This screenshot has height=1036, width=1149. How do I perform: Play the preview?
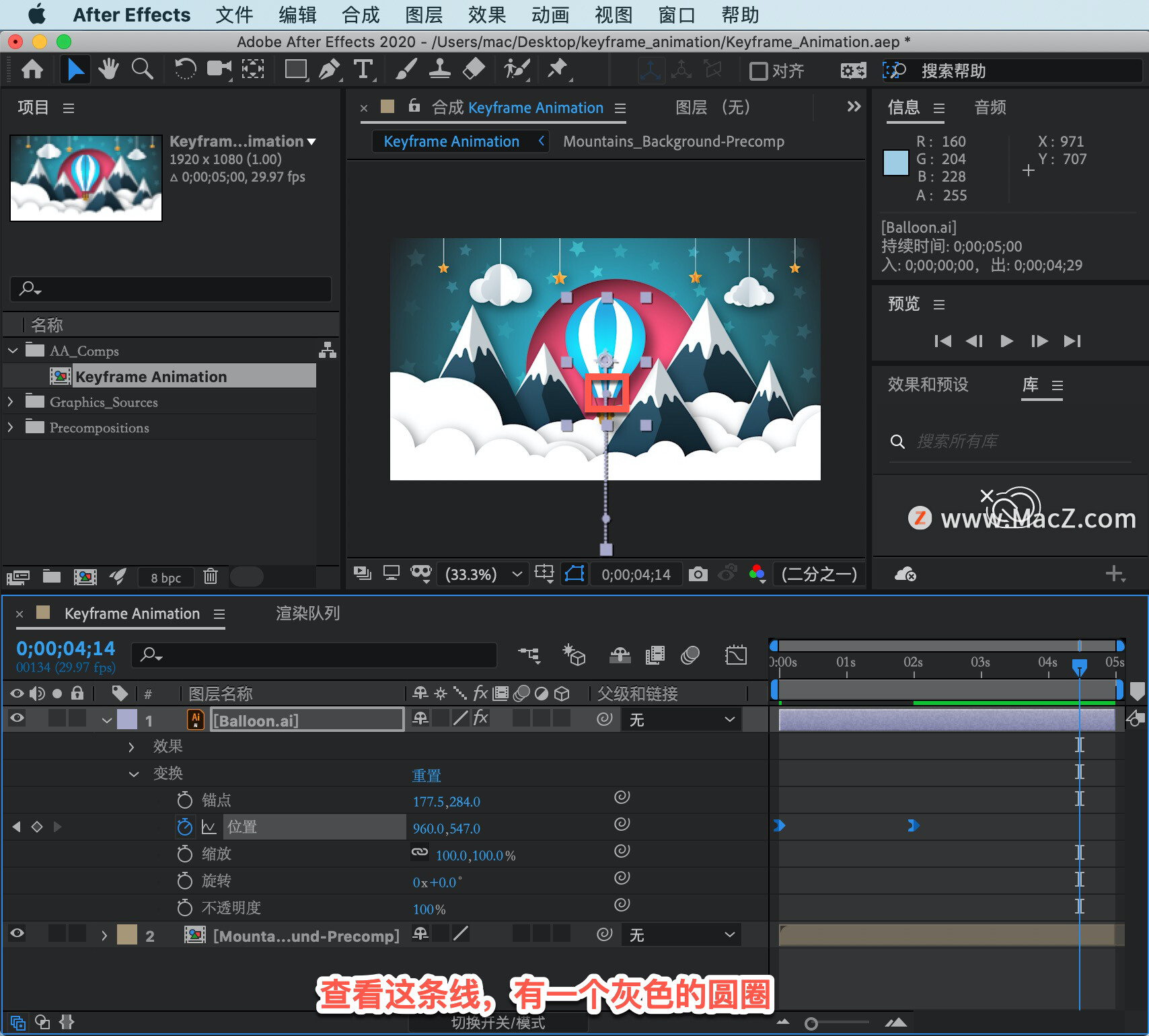tap(1006, 341)
